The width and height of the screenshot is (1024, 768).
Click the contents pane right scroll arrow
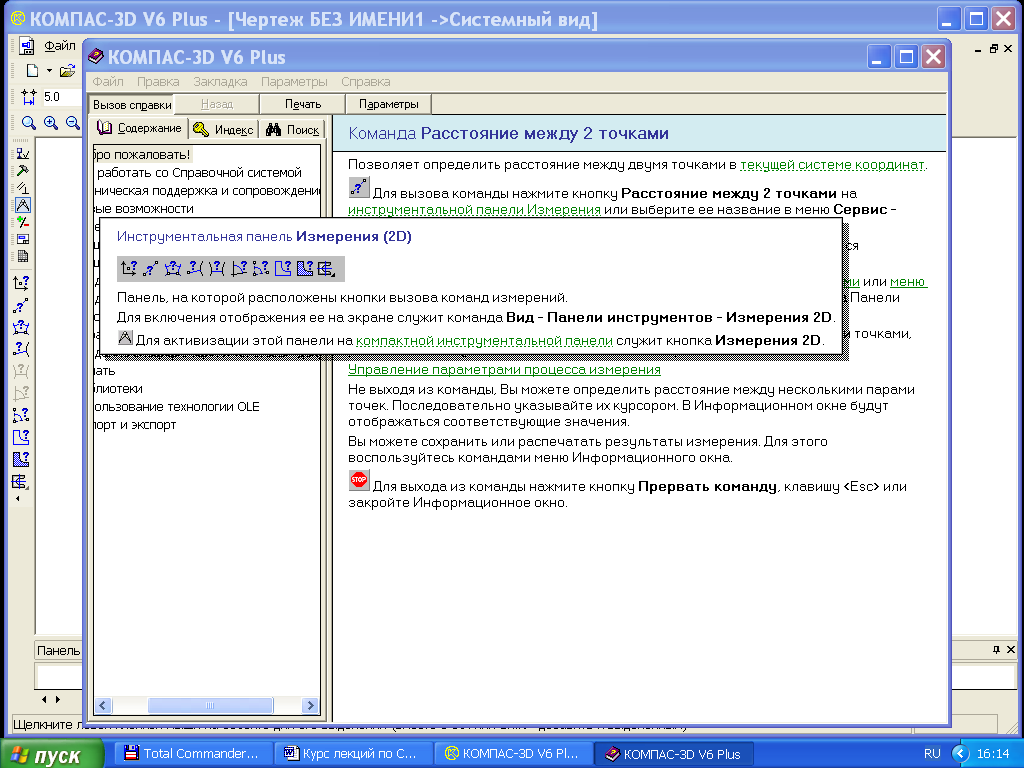311,705
